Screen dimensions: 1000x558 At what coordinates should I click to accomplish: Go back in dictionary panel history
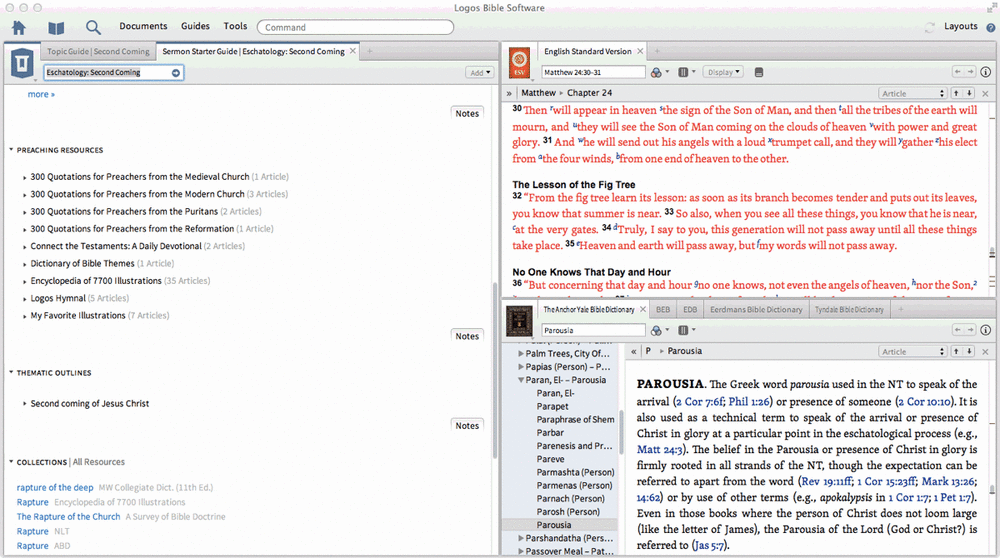click(x=957, y=330)
